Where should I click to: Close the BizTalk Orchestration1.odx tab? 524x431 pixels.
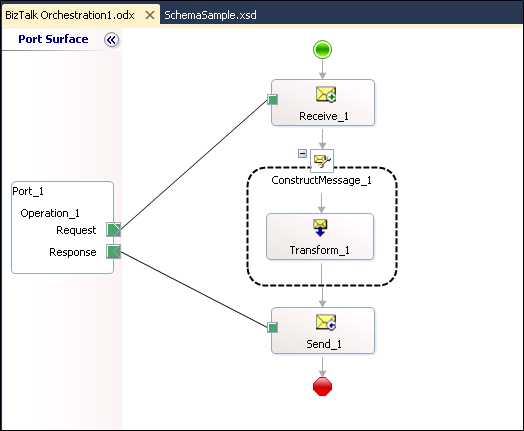[x=150, y=15]
